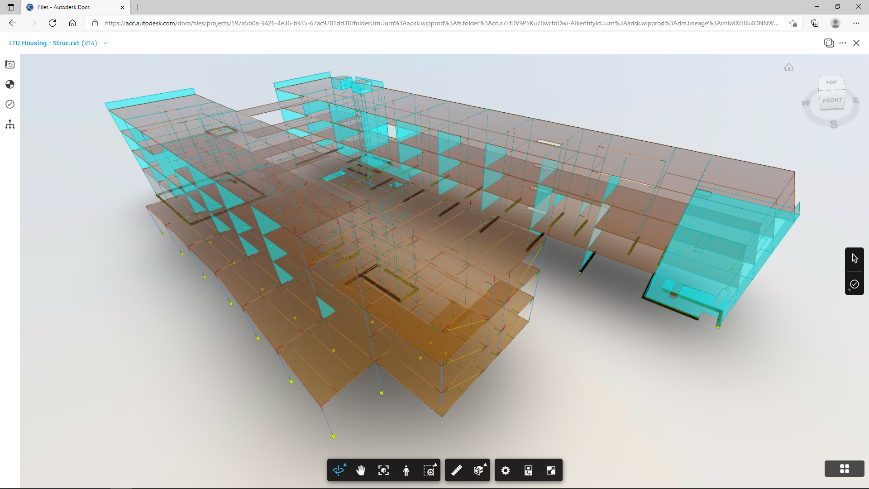Viewport: 869px width, 489px height.
Task: Click the FRONT face of the ViewCube
Action: click(x=832, y=100)
